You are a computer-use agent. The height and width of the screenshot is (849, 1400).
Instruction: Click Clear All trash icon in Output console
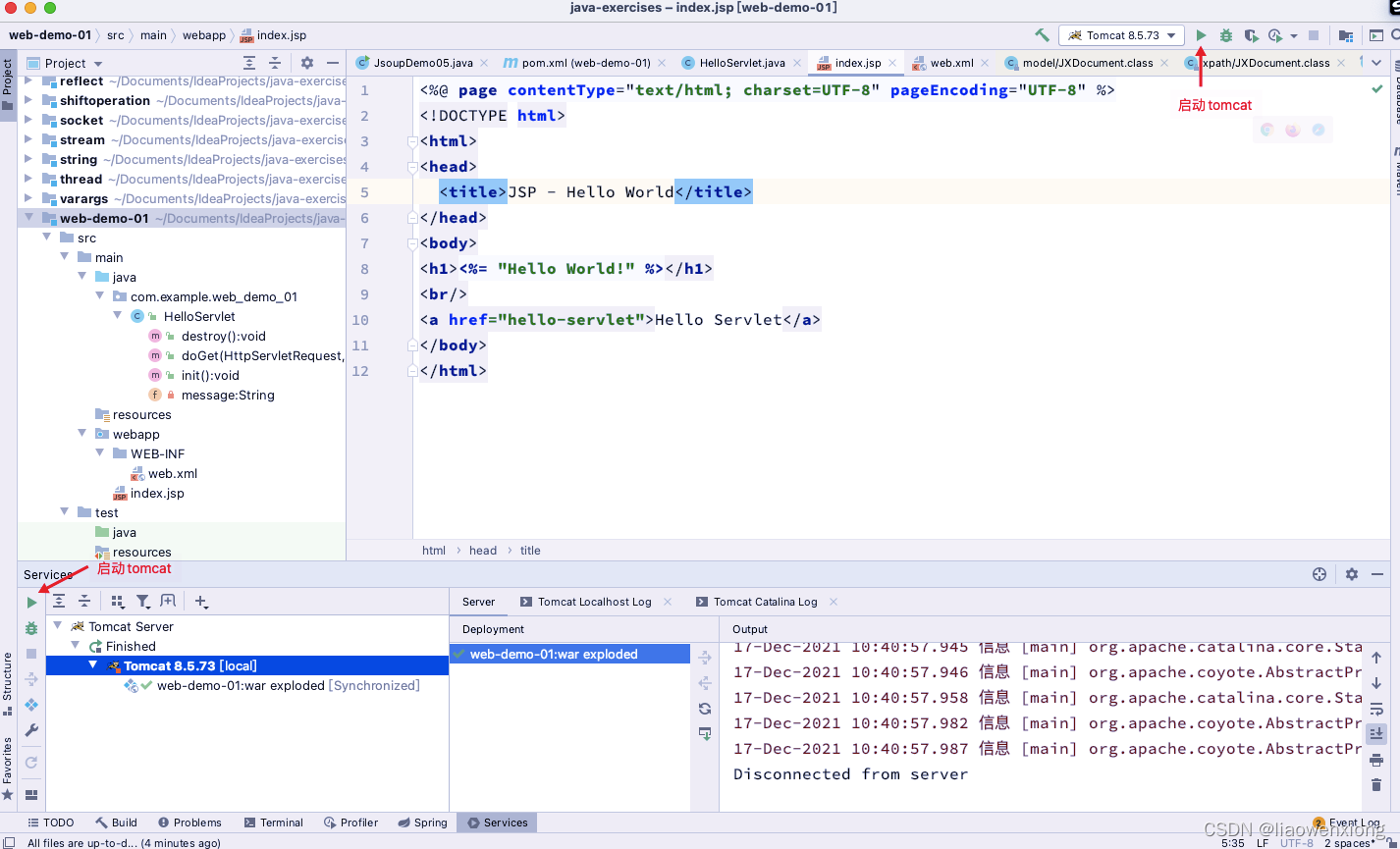tap(1376, 785)
